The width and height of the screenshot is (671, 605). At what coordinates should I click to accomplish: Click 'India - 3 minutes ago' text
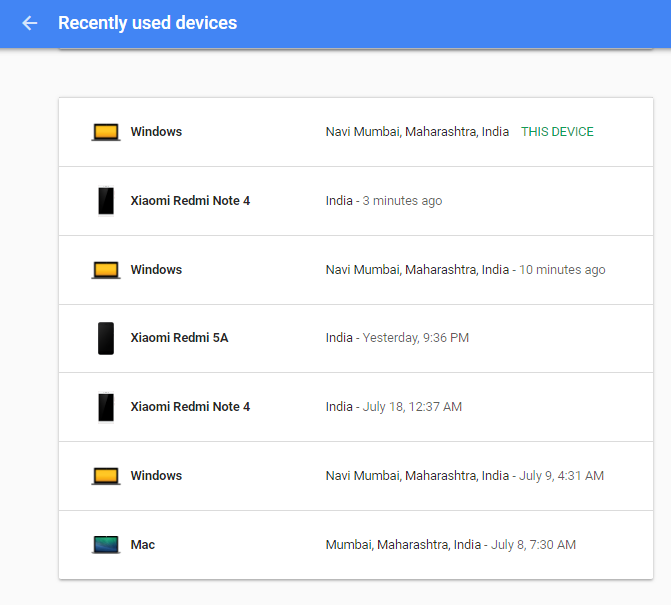[x=384, y=201]
